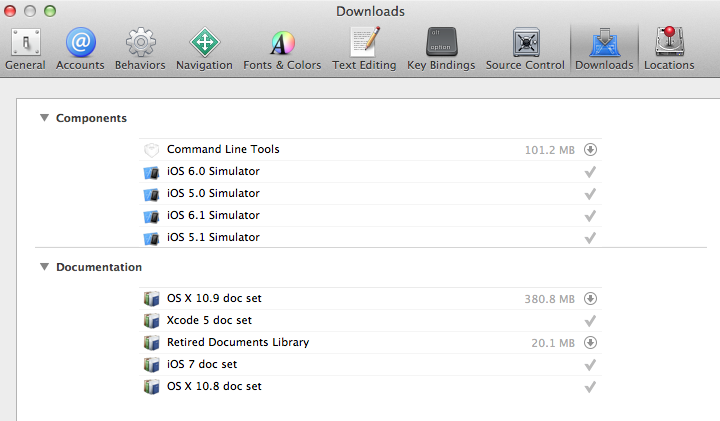Select the OS X 10.9 doc set label
Screen dimensions: 720x421
214,298
